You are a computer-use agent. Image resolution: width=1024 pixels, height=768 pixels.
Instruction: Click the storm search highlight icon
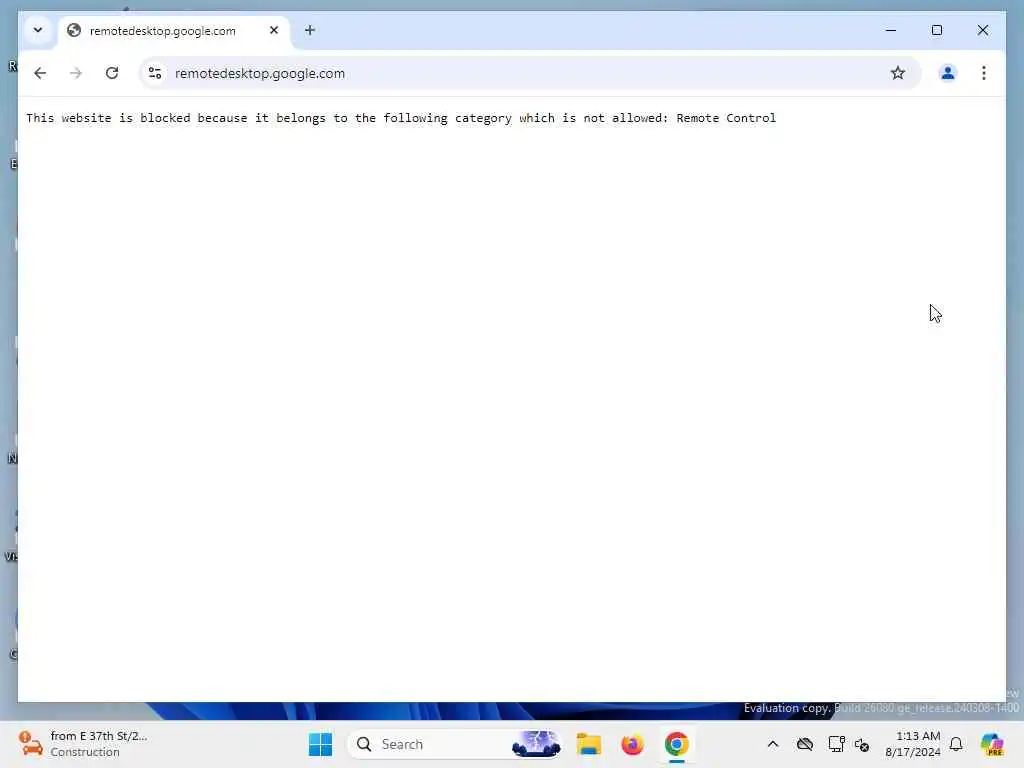tap(536, 744)
